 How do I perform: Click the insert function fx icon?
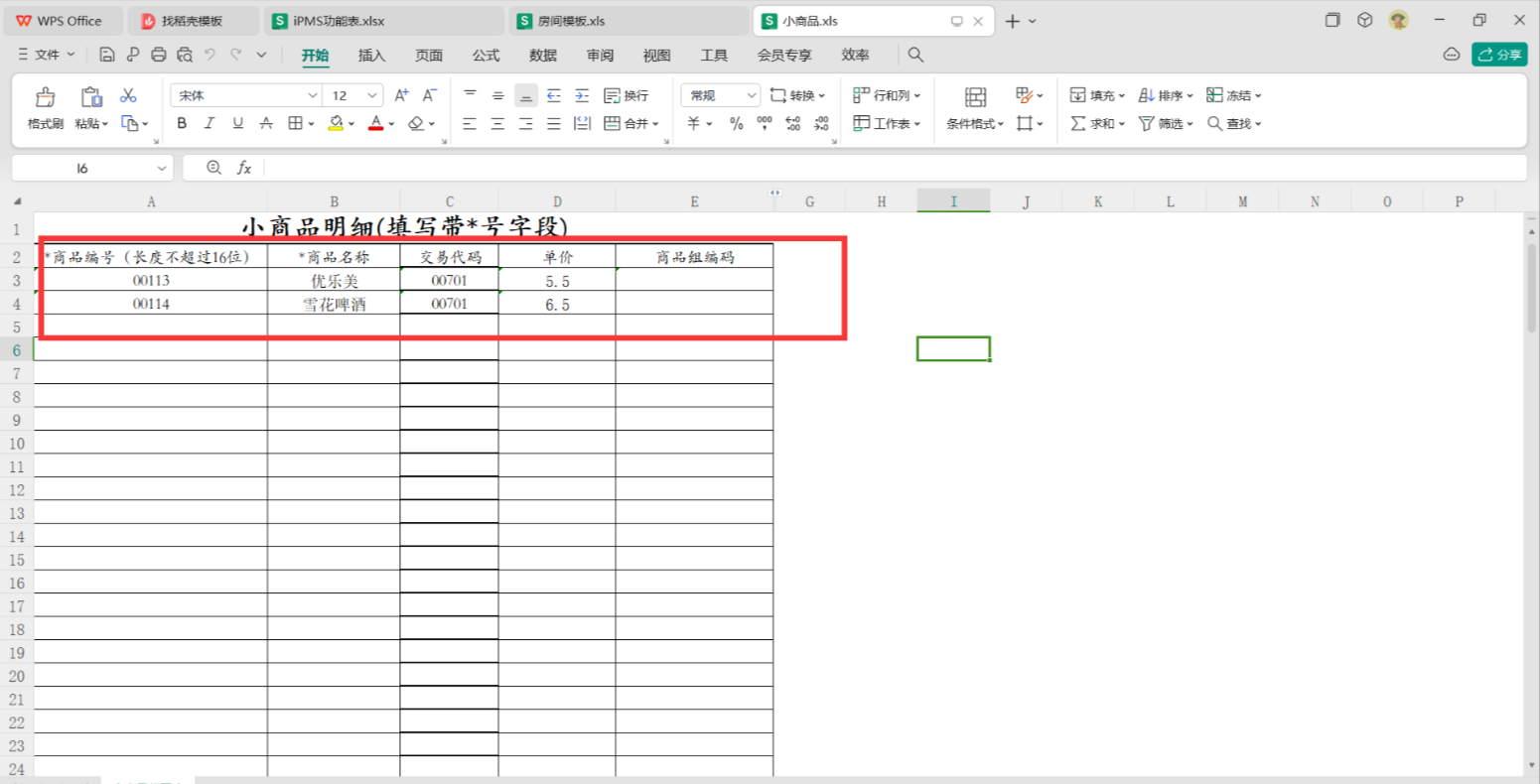pyautogui.click(x=244, y=168)
